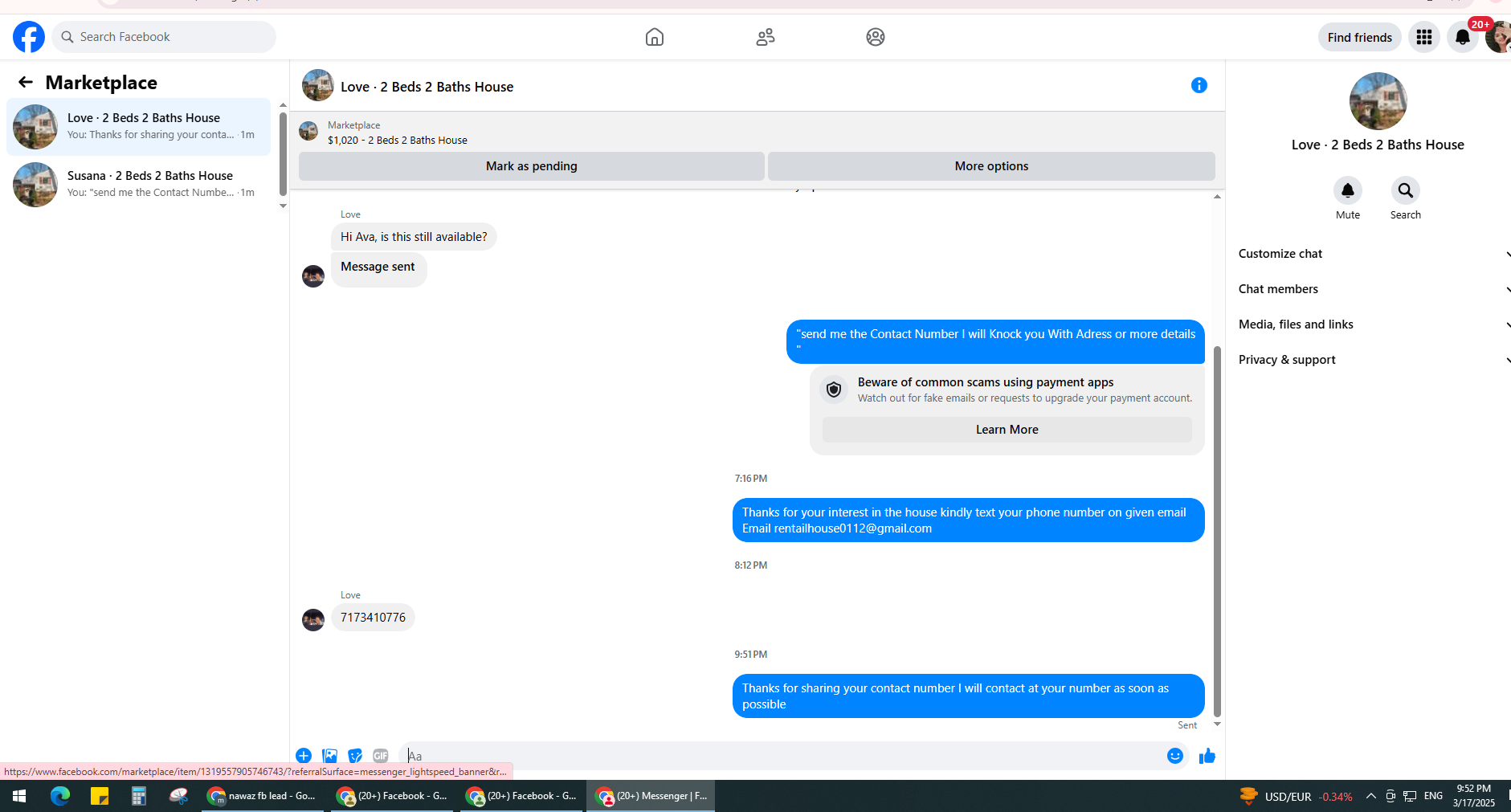Click the 7:16 PM timestamp
1511x812 pixels.
click(x=751, y=479)
